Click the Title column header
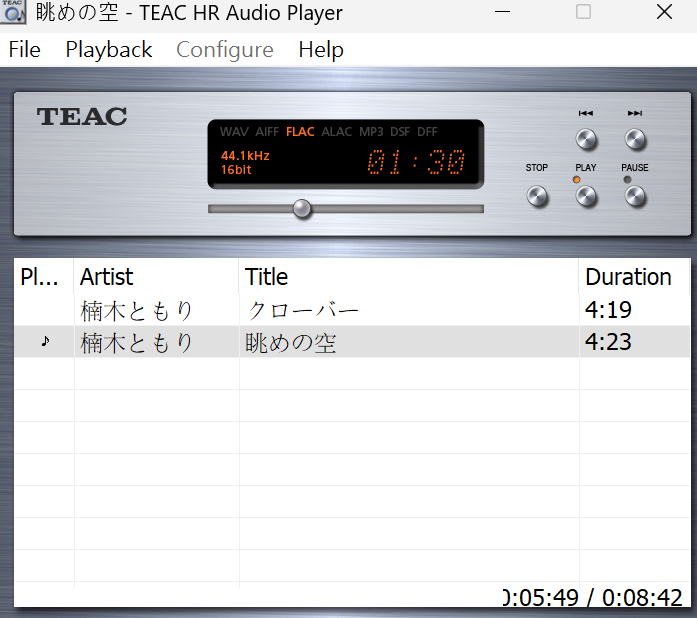Viewport: 697px width, 618px height. (x=409, y=277)
